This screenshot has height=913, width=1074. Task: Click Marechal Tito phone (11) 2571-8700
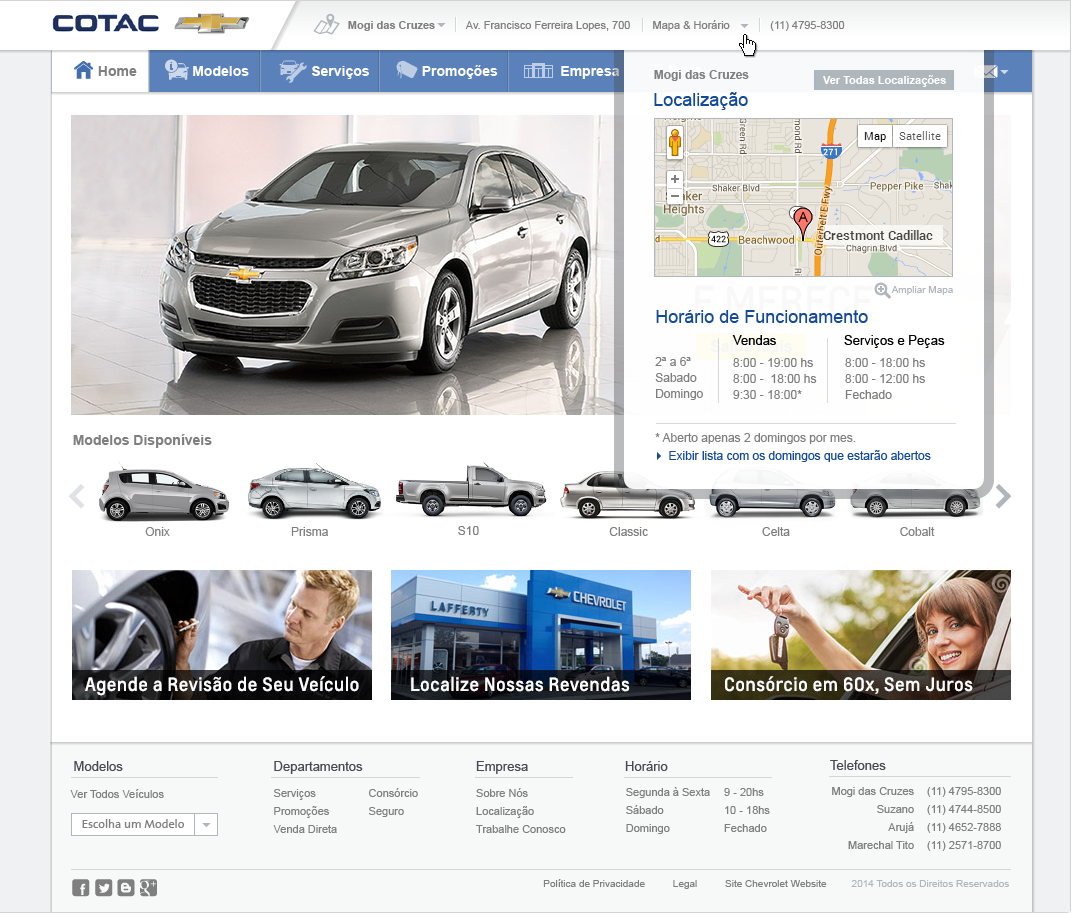pyautogui.click(x=964, y=845)
